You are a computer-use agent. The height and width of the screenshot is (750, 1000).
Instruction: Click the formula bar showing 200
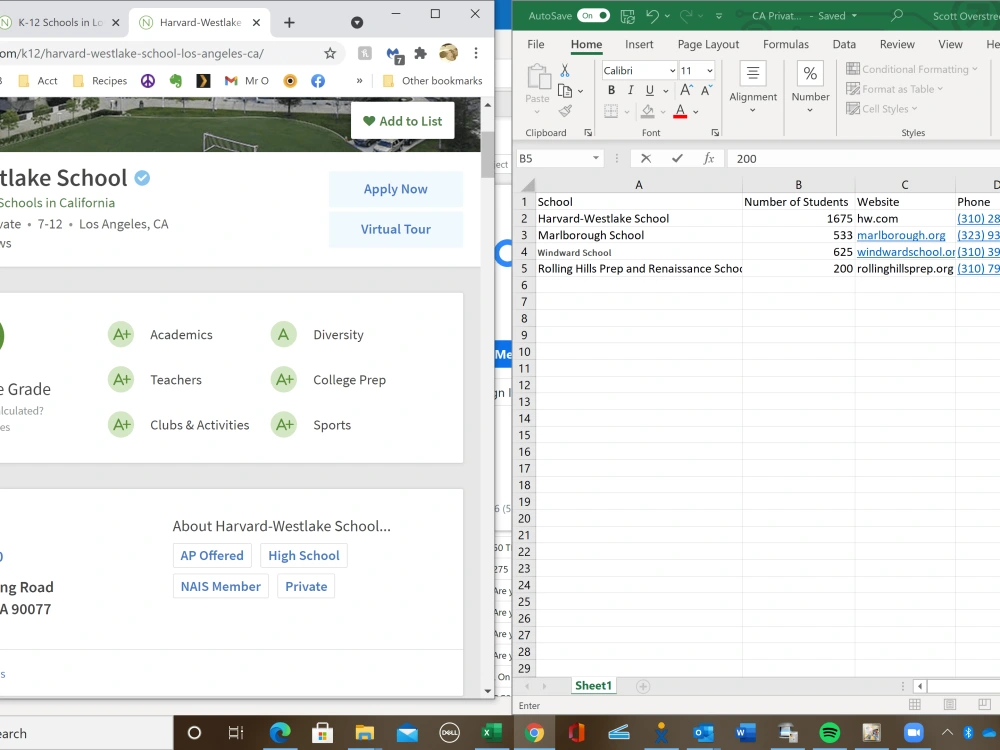click(864, 158)
